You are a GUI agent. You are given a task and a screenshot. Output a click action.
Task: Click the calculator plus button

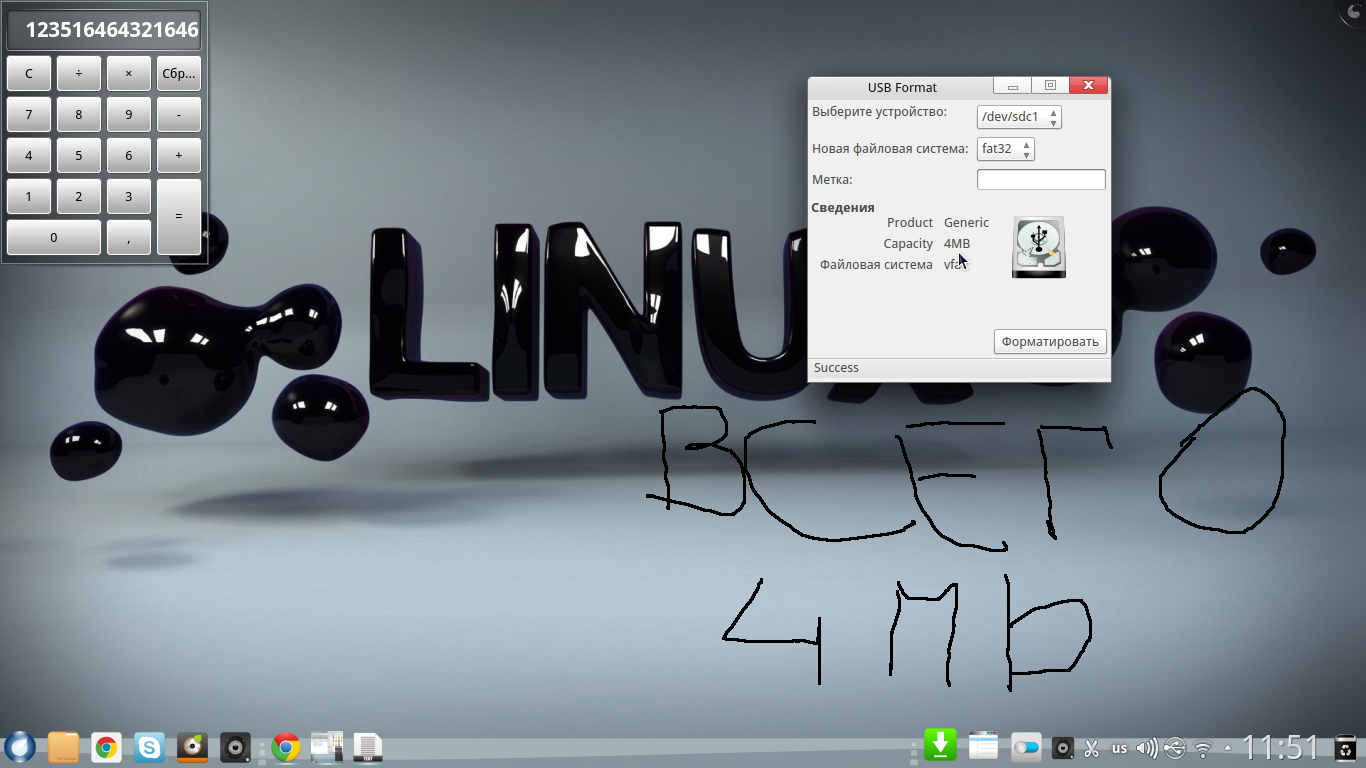pyautogui.click(x=179, y=155)
